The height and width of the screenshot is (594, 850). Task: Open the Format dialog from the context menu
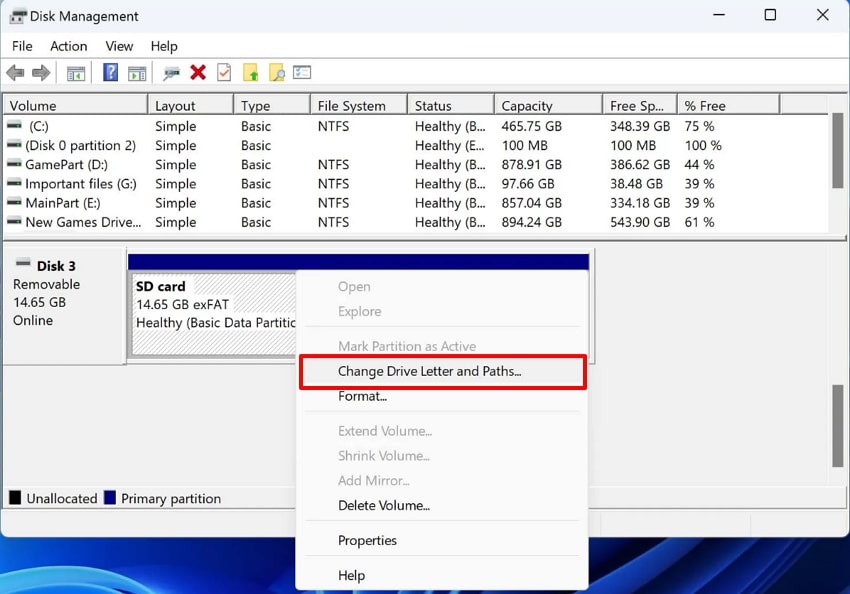(x=361, y=396)
